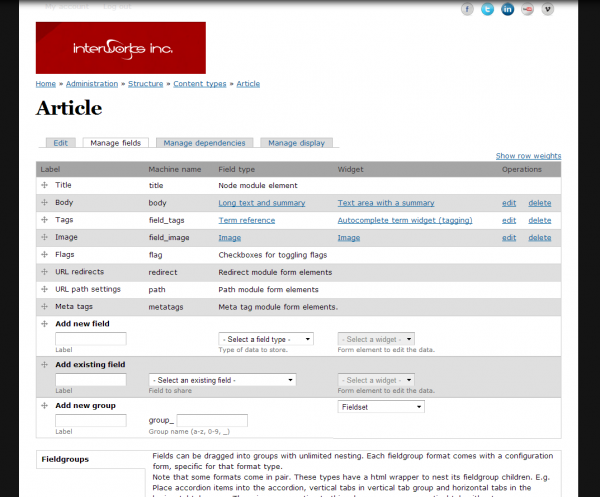Switch to the Edit tab
Image resolution: width=600 pixels, height=497 pixels.
[60, 143]
